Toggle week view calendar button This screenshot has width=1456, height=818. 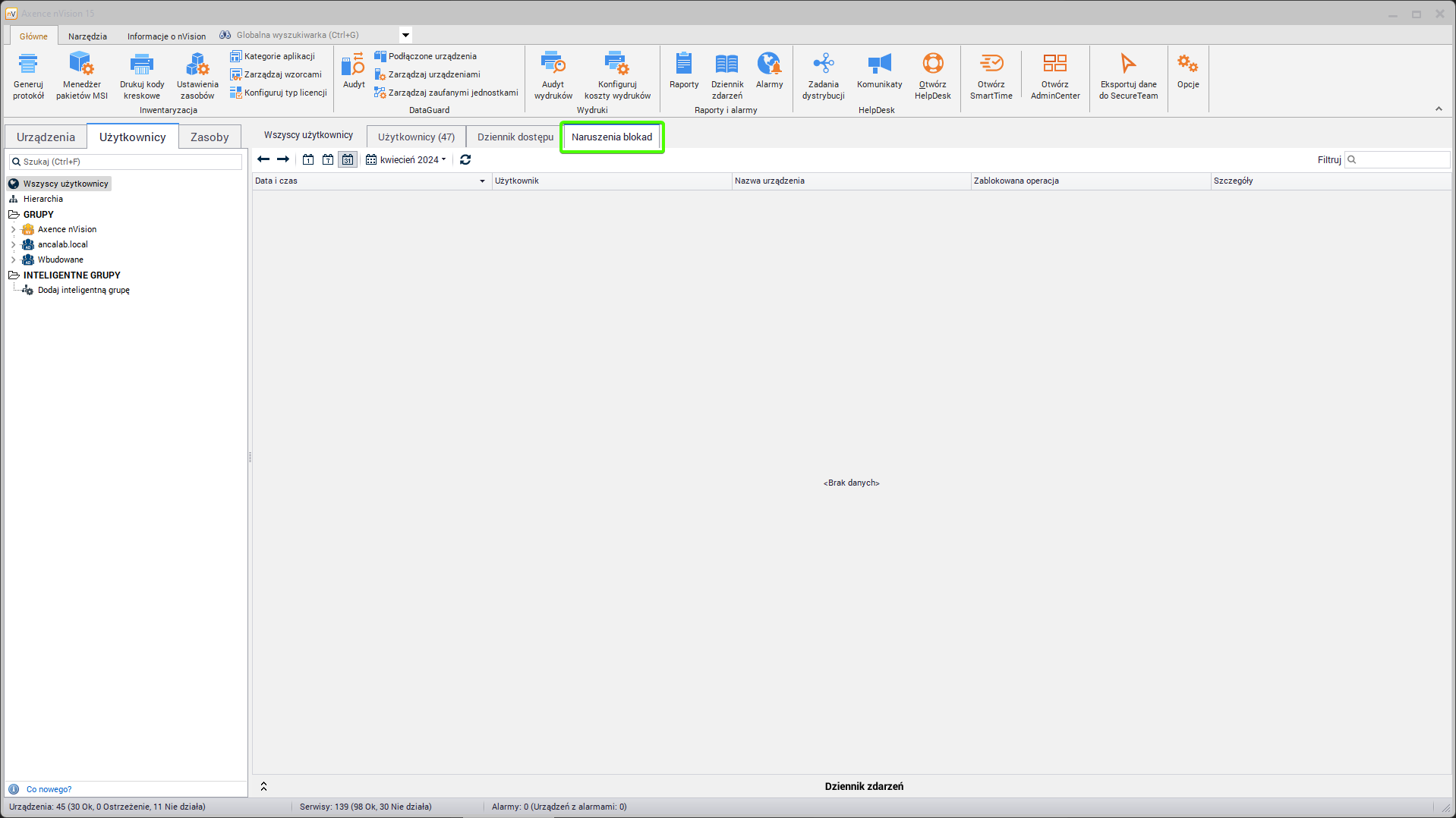point(328,159)
